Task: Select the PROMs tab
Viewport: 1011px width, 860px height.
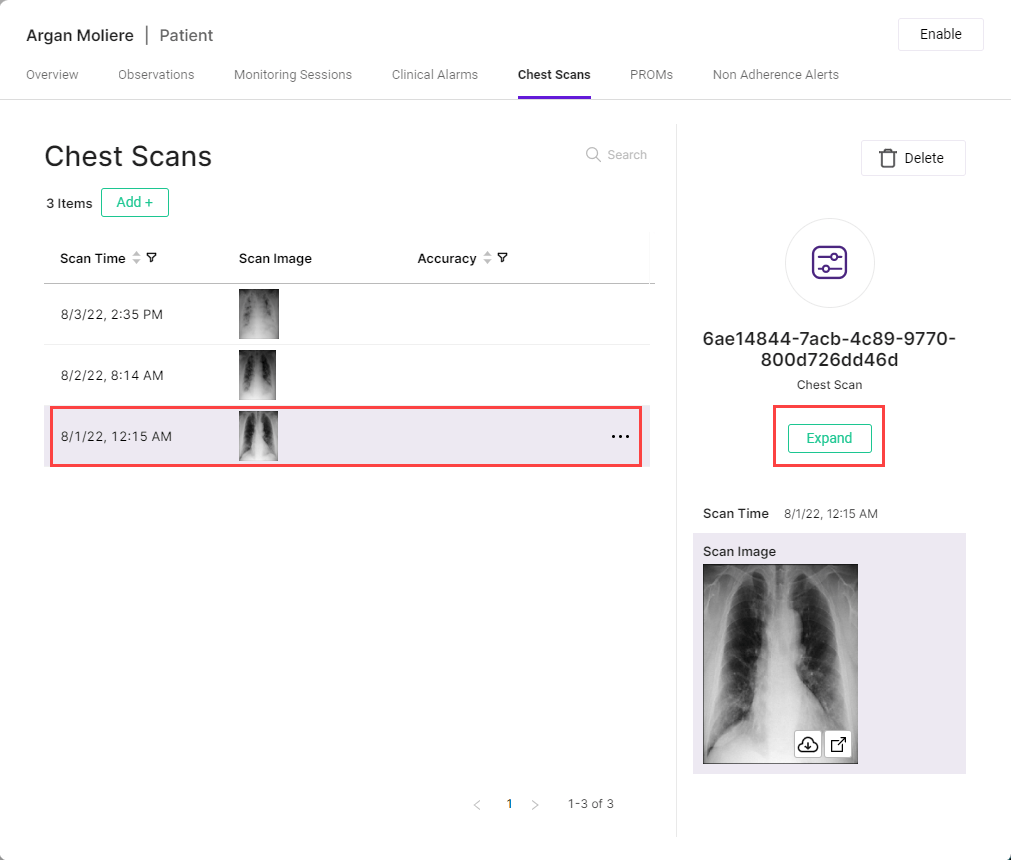Action: pos(651,75)
